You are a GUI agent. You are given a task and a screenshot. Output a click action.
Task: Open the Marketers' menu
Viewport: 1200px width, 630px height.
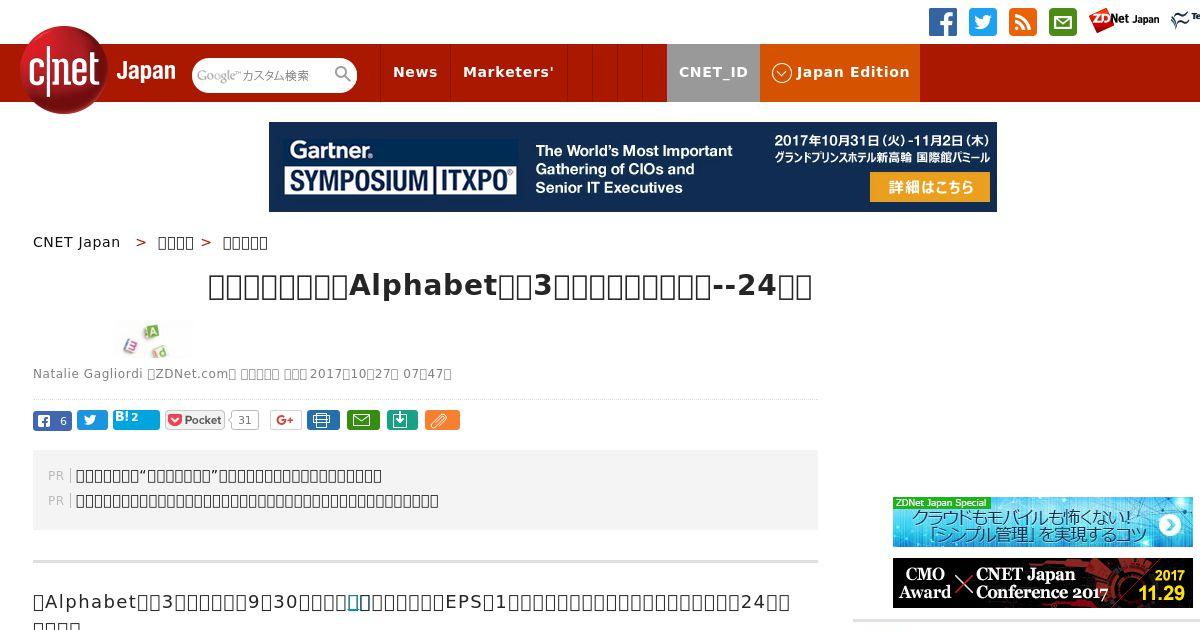[x=508, y=72]
